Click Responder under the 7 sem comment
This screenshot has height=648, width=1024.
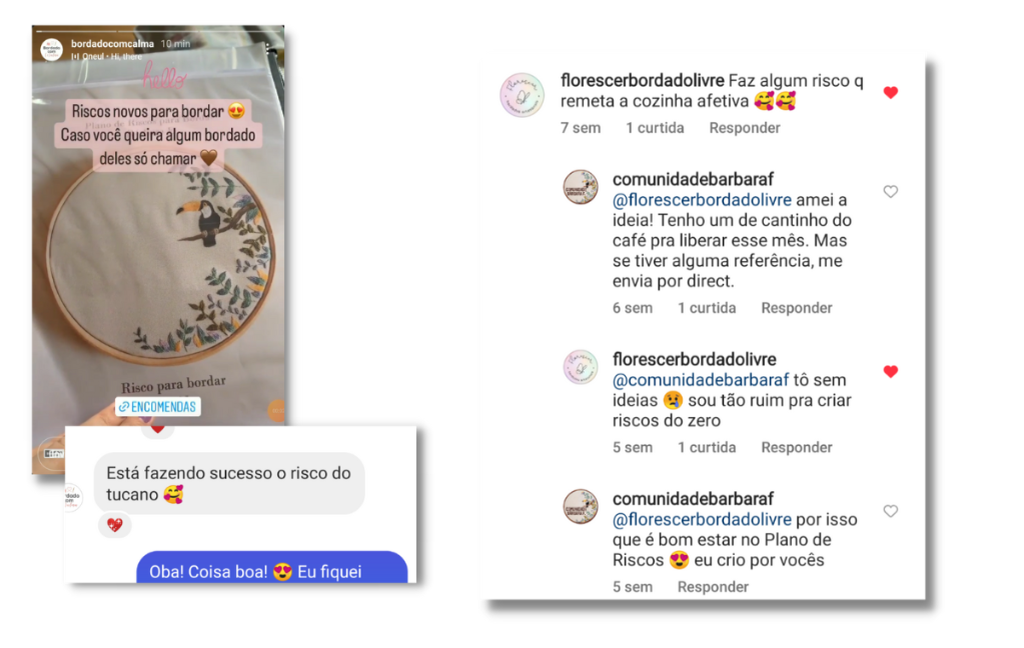744,128
